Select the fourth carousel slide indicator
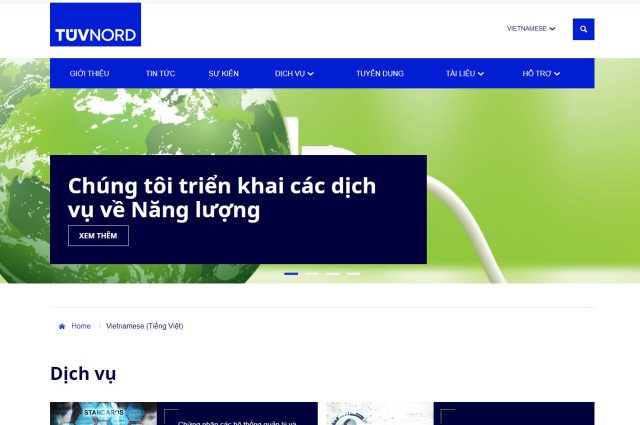Screen dimensions: 640x425 coord(353,274)
